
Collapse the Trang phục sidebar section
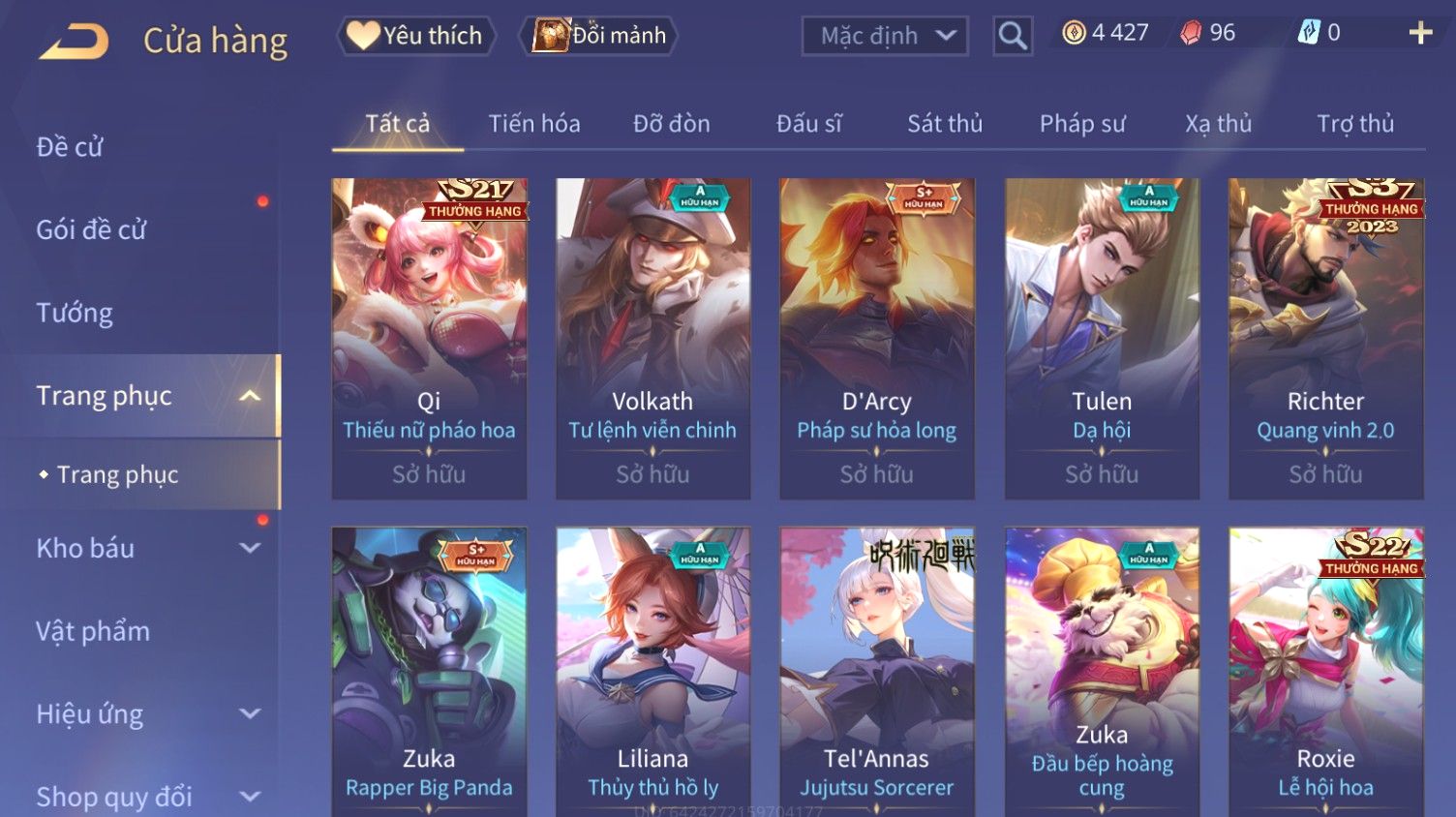[x=250, y=396]
